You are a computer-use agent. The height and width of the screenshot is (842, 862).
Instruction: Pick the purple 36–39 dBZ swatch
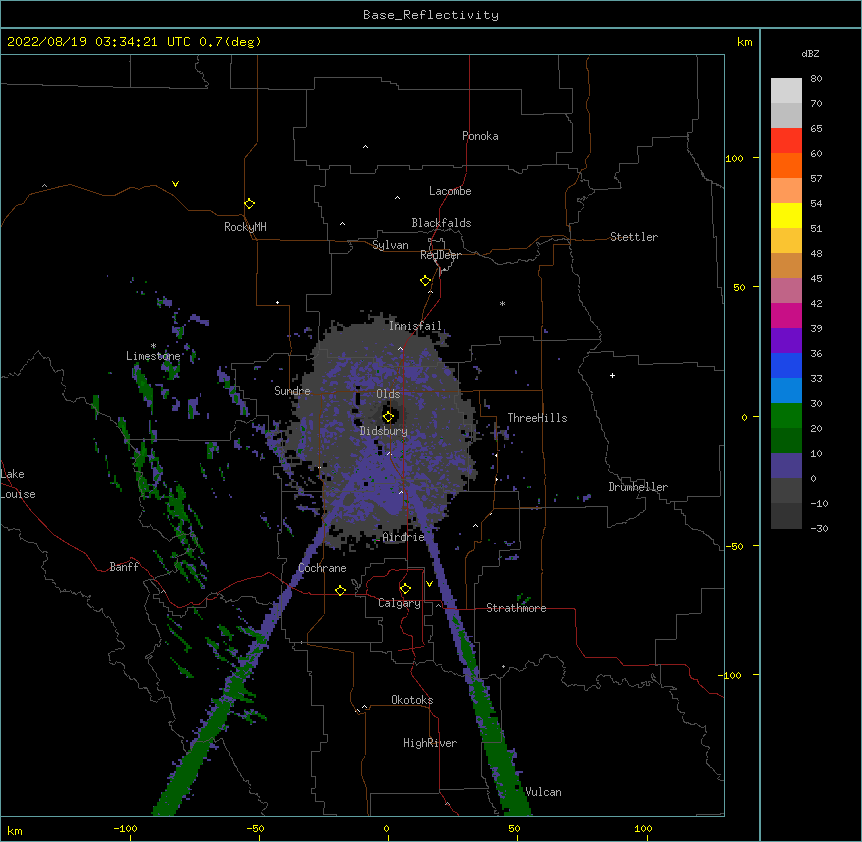pyautogui.click(x=786, y=341)
